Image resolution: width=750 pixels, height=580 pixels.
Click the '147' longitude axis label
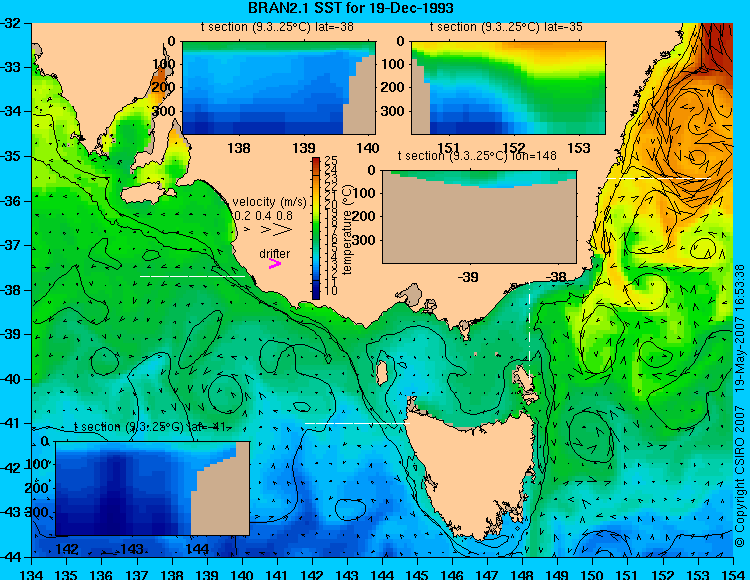(487, 574)
